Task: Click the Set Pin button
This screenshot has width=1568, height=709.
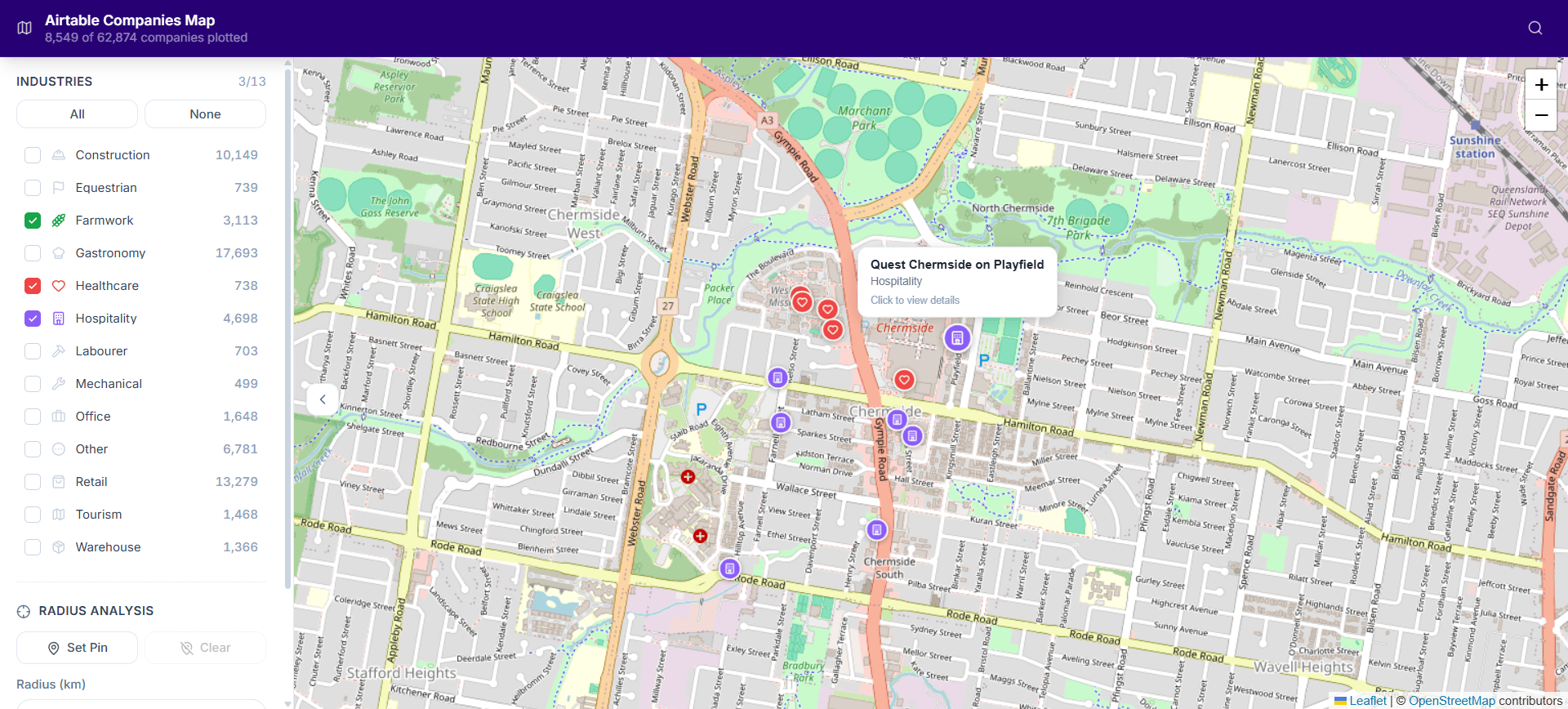Action: click(x=77, y=648)
